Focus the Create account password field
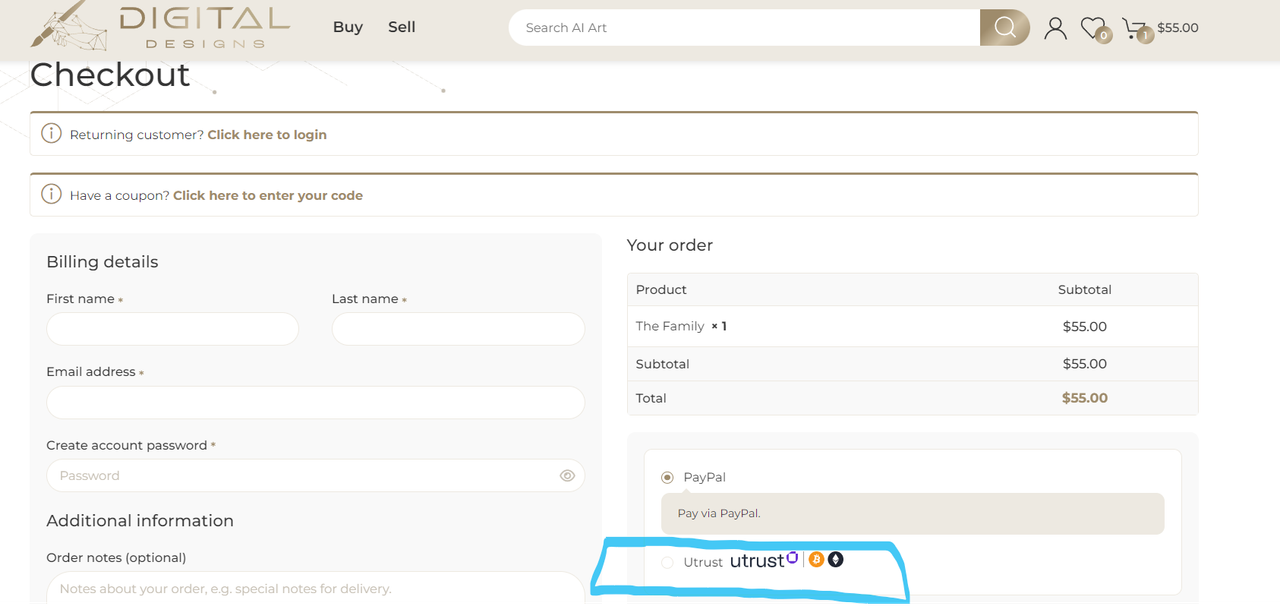 (315, 476)
